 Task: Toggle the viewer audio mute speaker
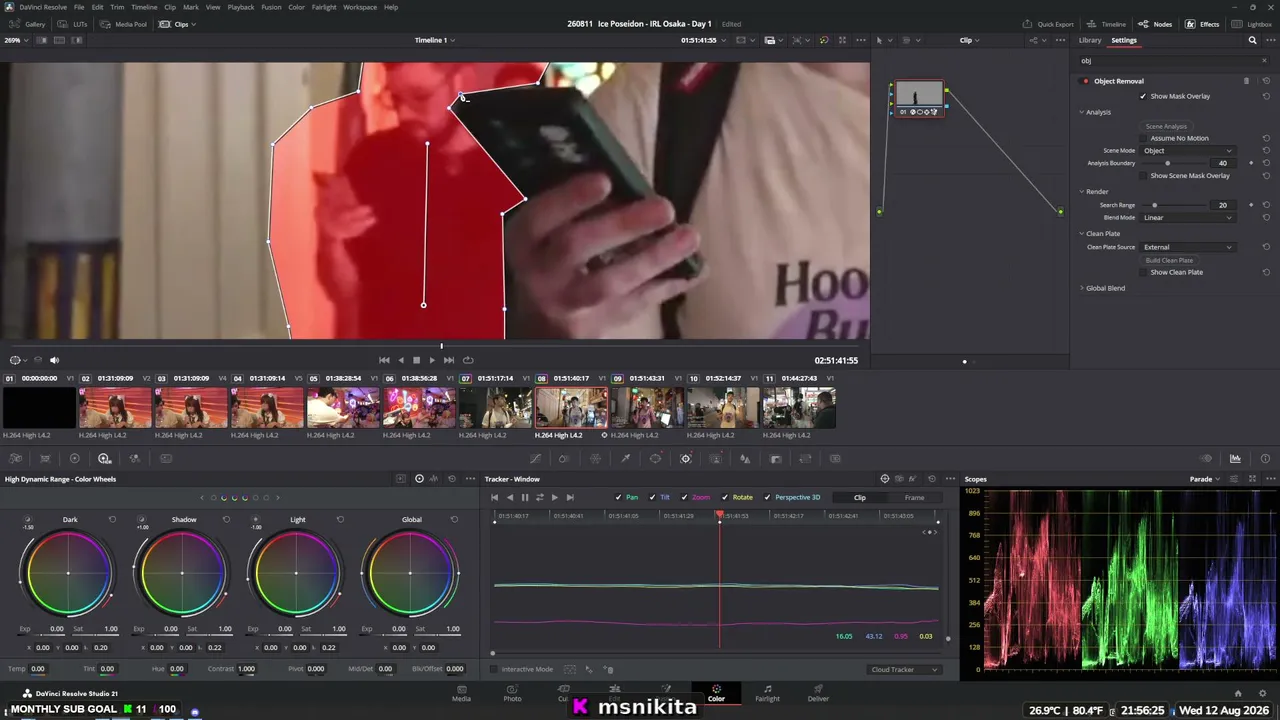(54, 360)
